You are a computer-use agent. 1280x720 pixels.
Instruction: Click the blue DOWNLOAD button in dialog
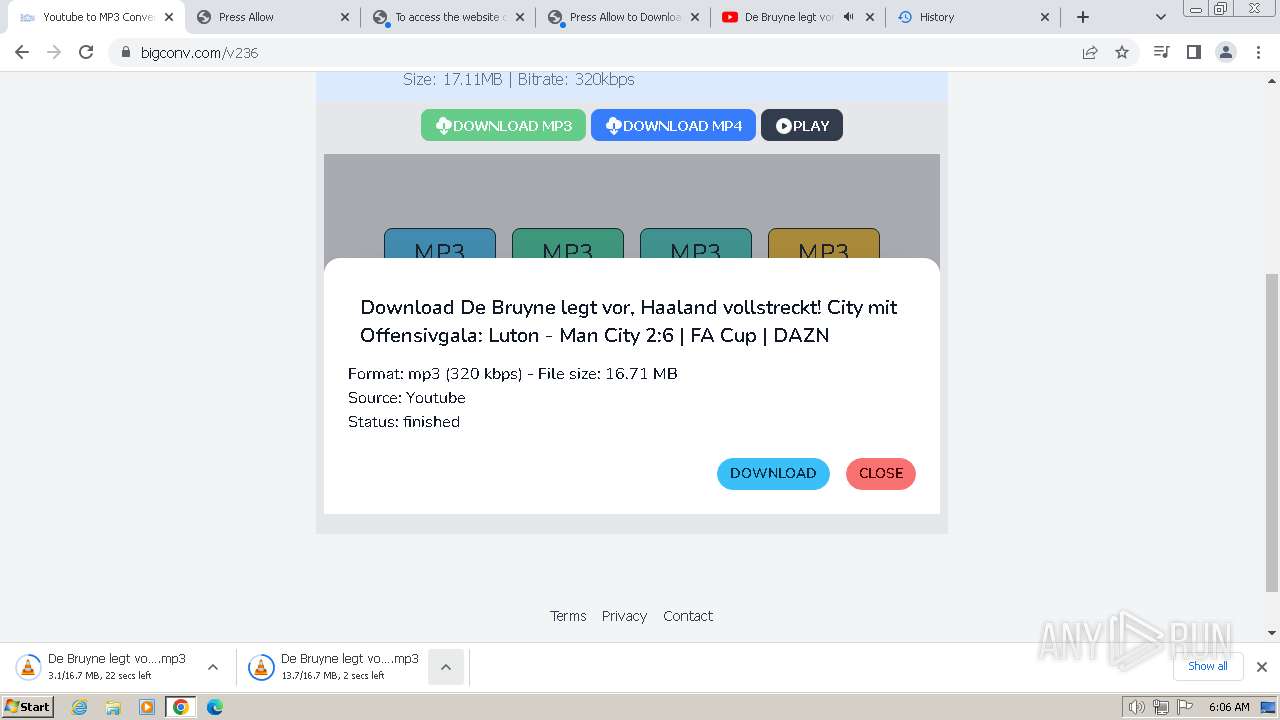click(773, 473)
